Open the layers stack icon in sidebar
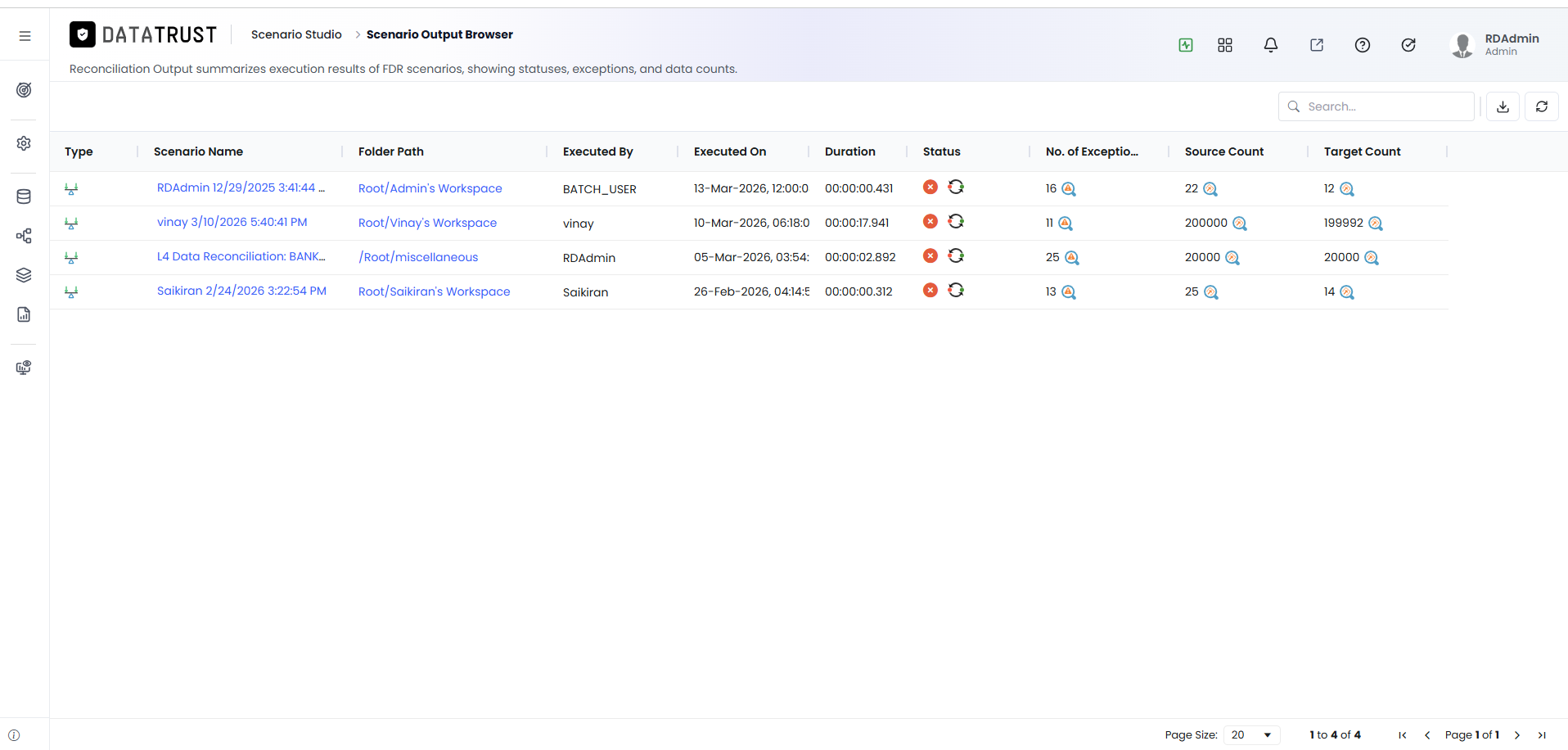Screen dimensions: 1568x750 click(24, 275)
